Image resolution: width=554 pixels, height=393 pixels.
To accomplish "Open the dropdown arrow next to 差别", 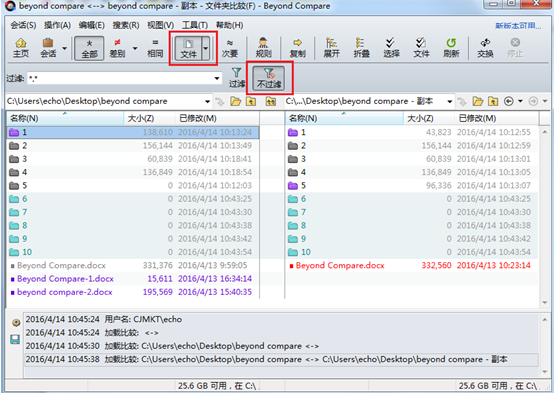I will (x=135, y=48).
